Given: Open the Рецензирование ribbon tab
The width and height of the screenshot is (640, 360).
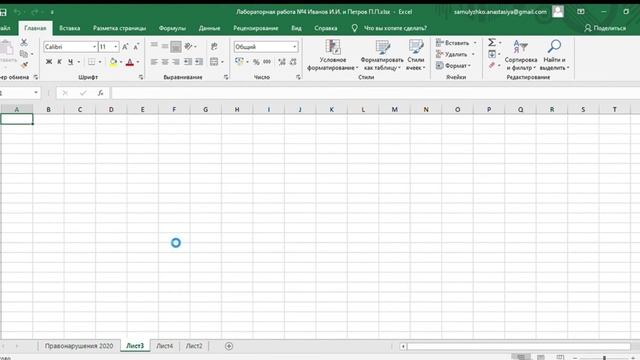Looking at the screenshot, I should coord(256,28).
